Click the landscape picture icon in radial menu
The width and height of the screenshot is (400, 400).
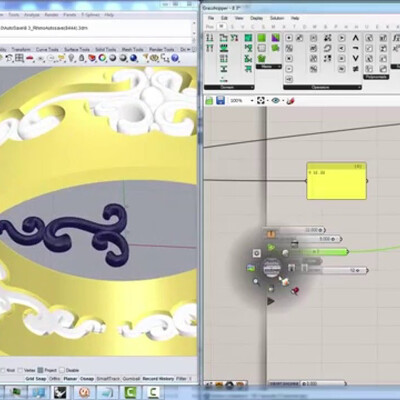tap(251, 267)
